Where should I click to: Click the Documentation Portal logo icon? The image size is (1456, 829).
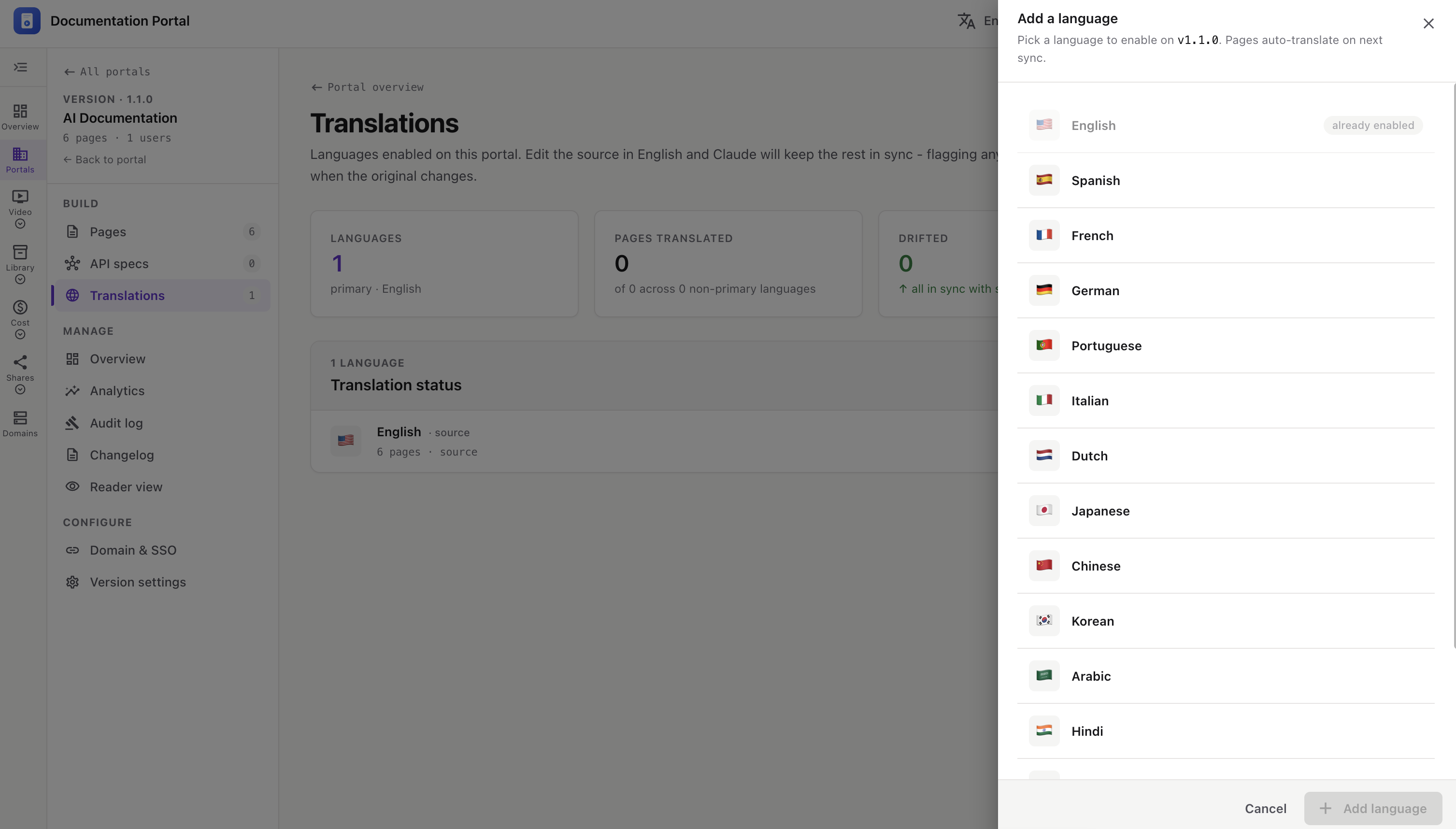point(27,20)
